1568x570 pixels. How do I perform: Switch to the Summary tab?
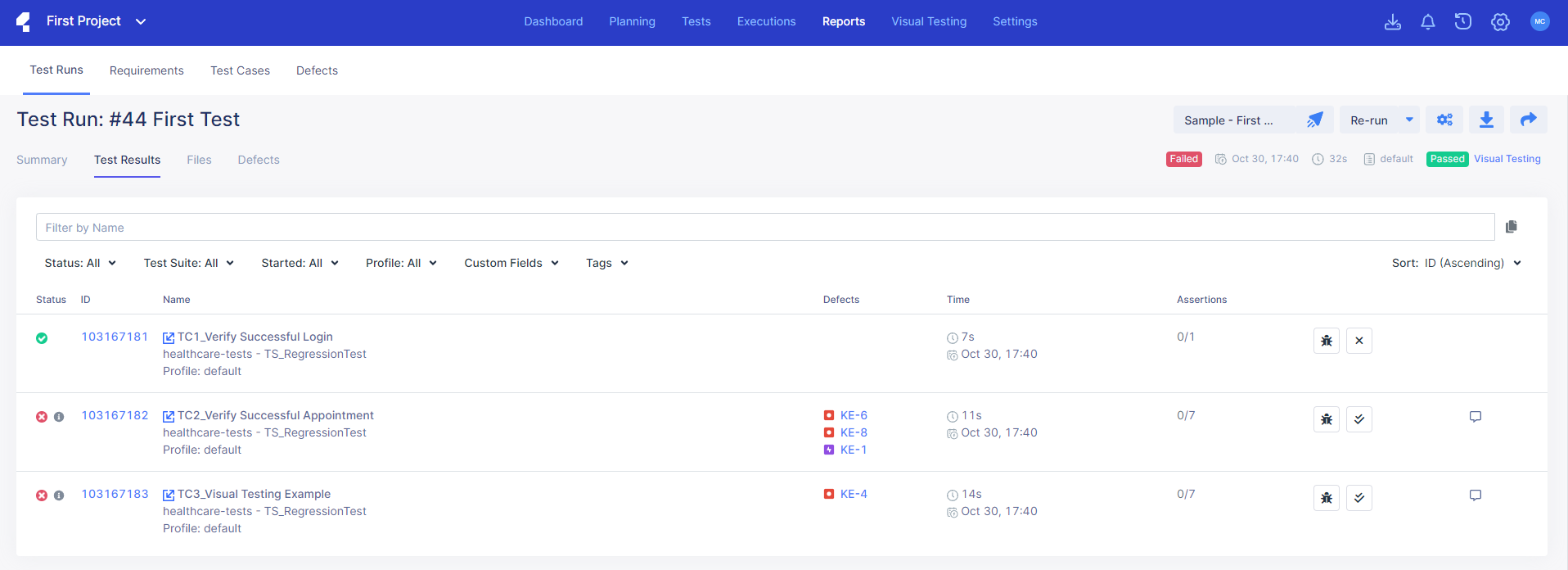tap(42, 160)
